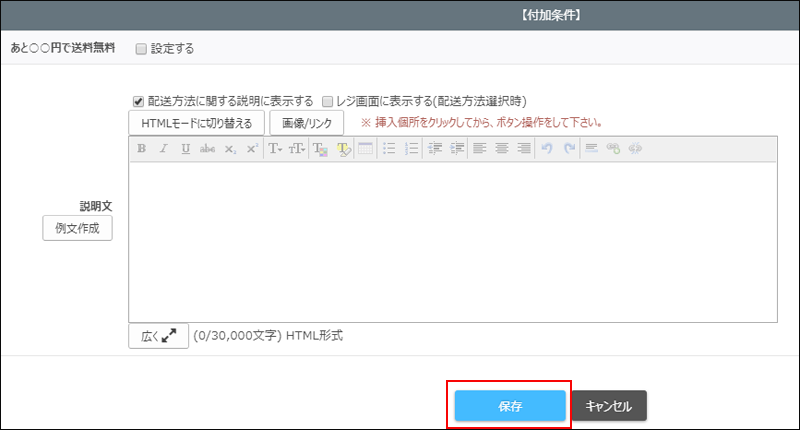Apply strikethrough (abc) formatting

click(x=207, y=148)
